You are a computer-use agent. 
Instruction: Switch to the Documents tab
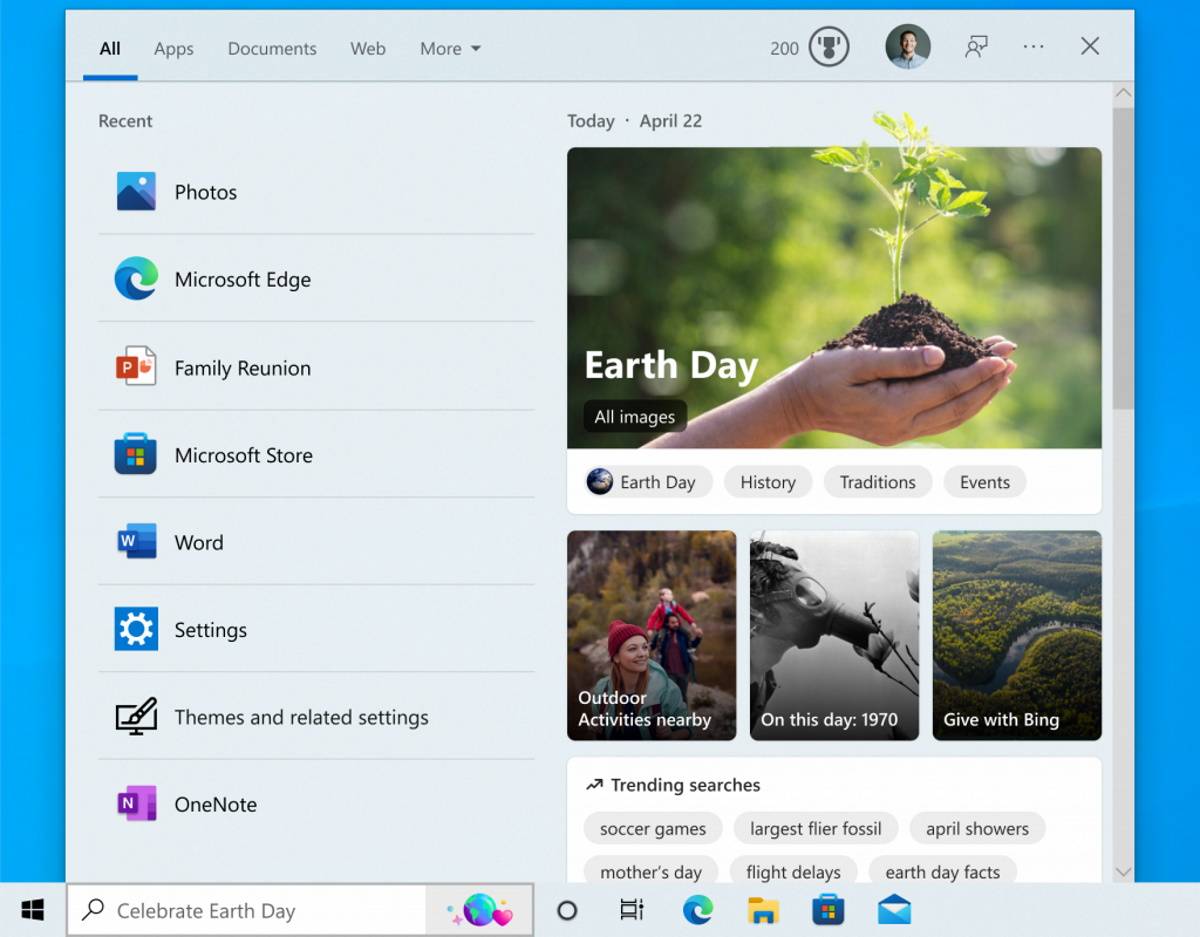(x=272, y=48)
